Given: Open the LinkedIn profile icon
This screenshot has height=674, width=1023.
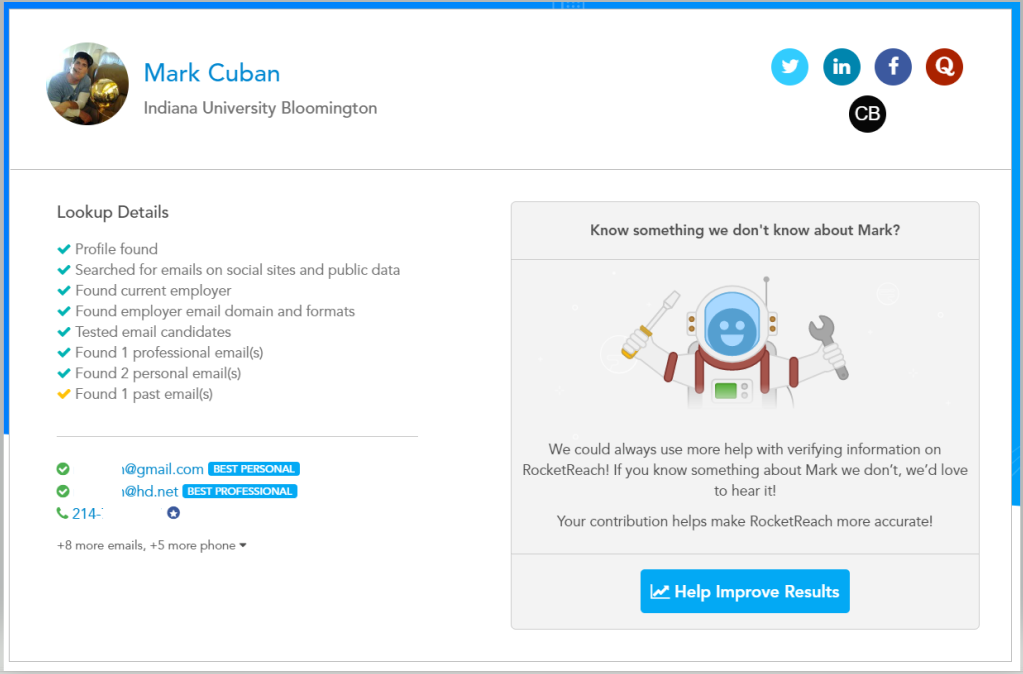Looking at the screenshot, I should click(841, 67).
